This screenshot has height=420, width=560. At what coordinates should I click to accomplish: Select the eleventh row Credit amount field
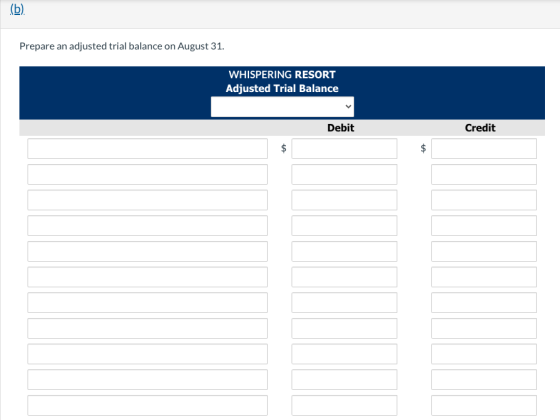click(x=484, y=405)
